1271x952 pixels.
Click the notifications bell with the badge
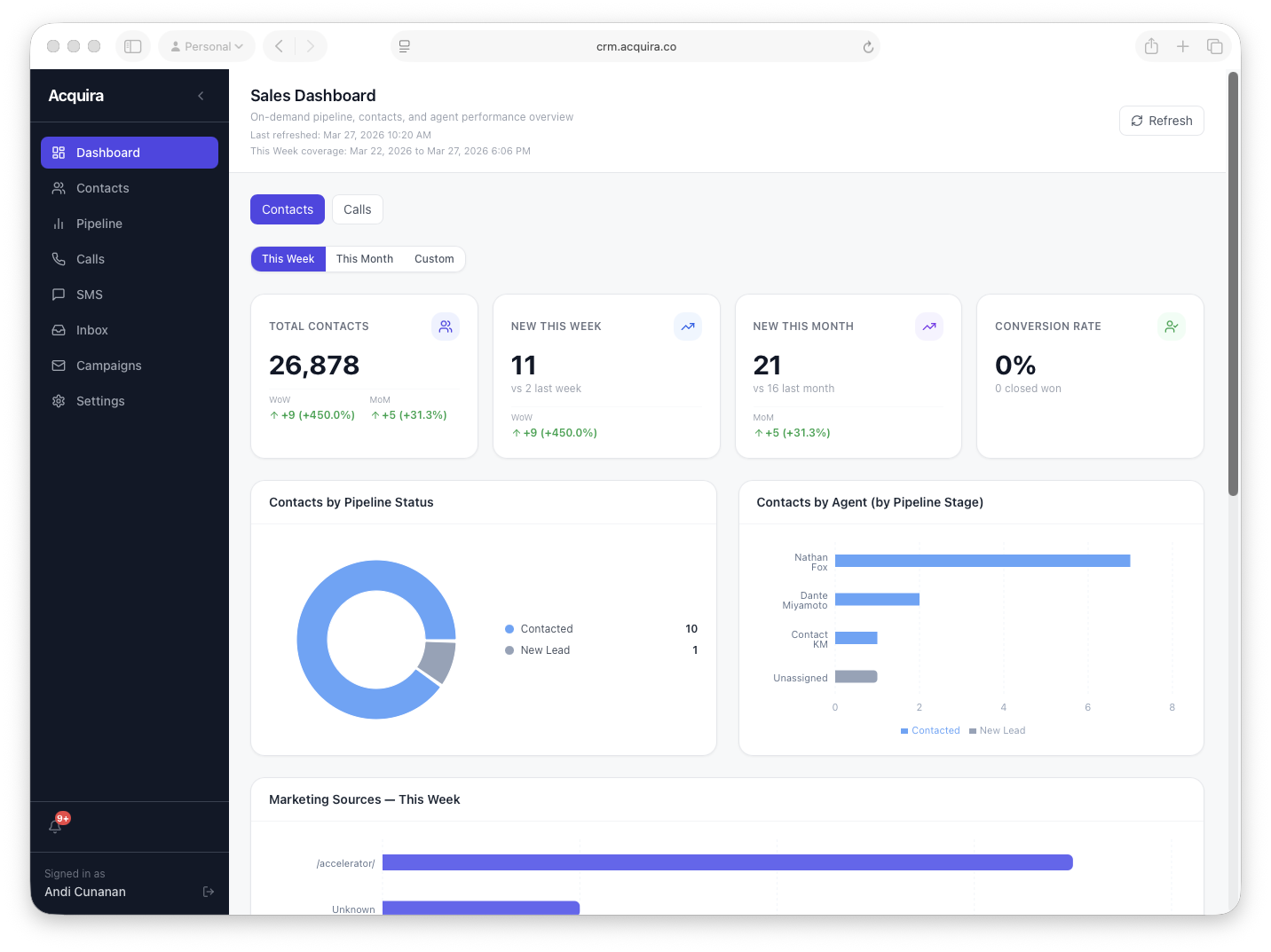point(57,826)
